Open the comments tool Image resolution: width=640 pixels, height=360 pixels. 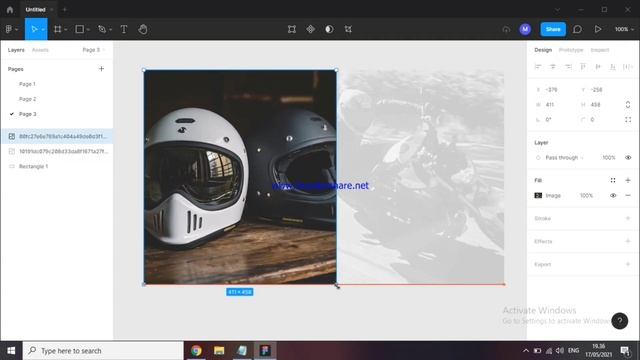click(577, 29)
